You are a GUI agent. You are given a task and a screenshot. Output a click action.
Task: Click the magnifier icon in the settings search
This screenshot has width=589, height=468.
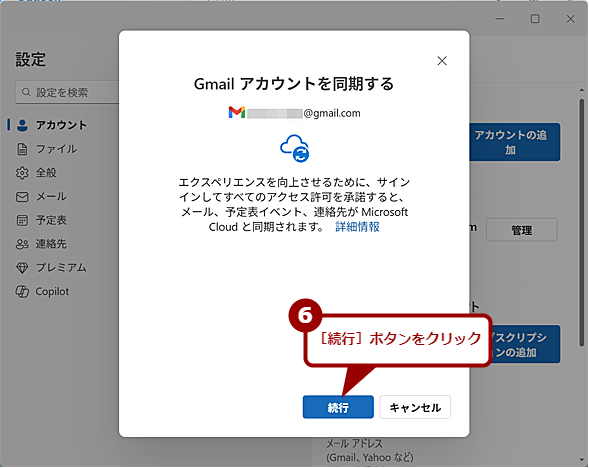(x=26, y=92)
